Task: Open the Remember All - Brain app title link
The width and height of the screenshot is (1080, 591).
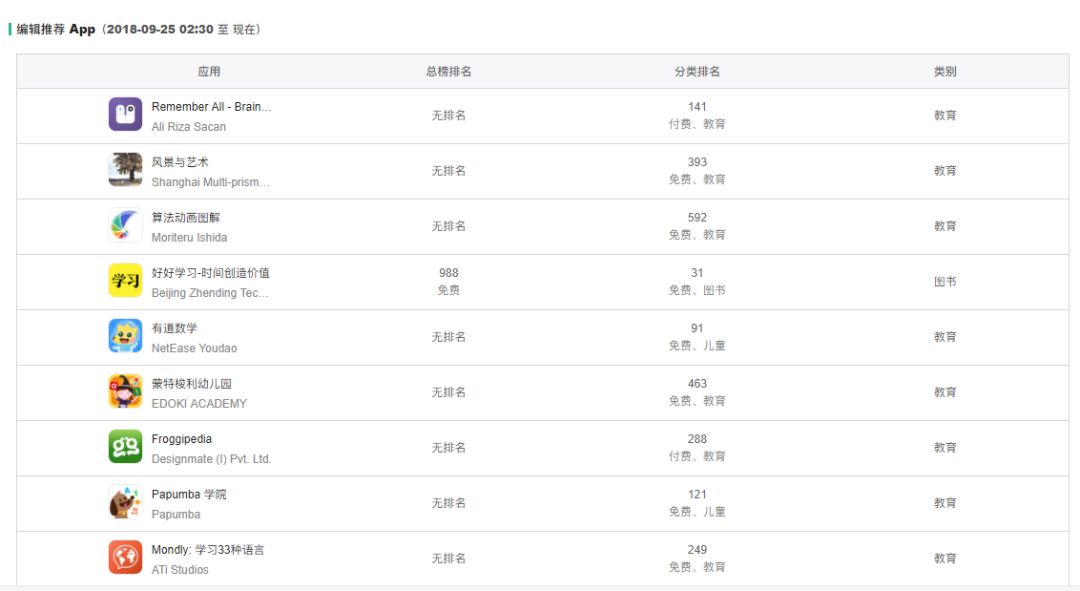Action: (211, 106)
